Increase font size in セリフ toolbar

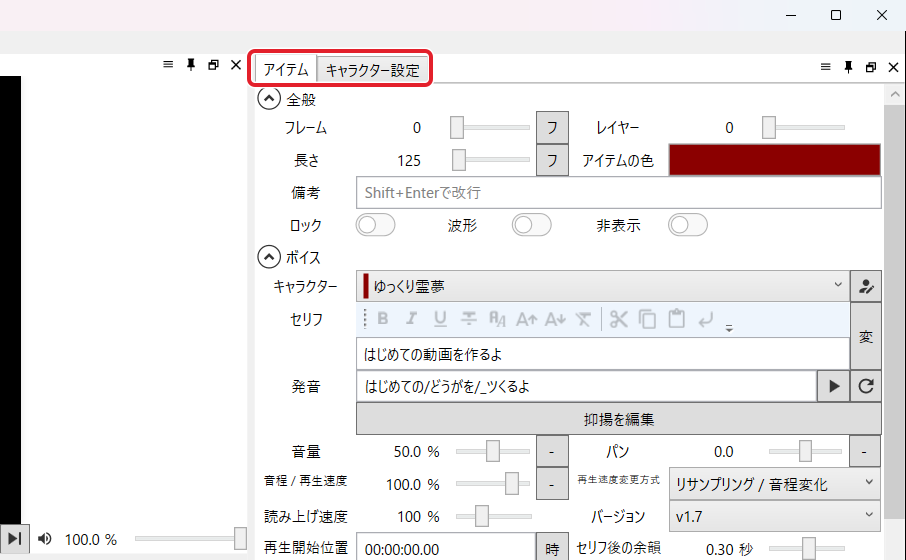tap(526, 318)
